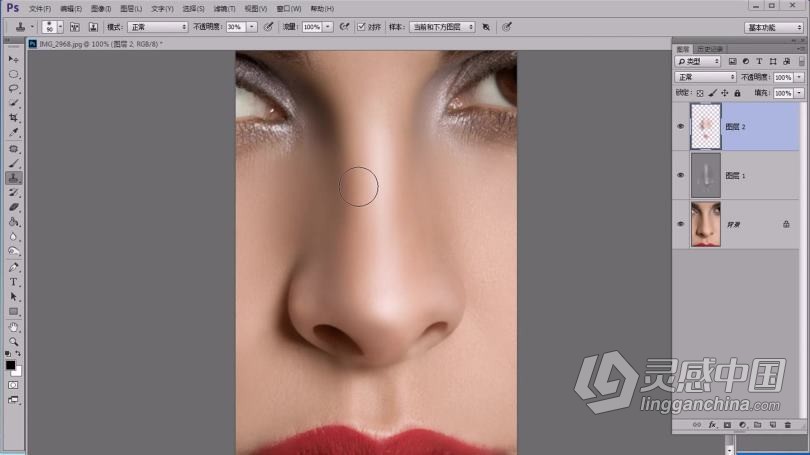Open the 编辑(E) Edit menu

(x=71, y=9)
